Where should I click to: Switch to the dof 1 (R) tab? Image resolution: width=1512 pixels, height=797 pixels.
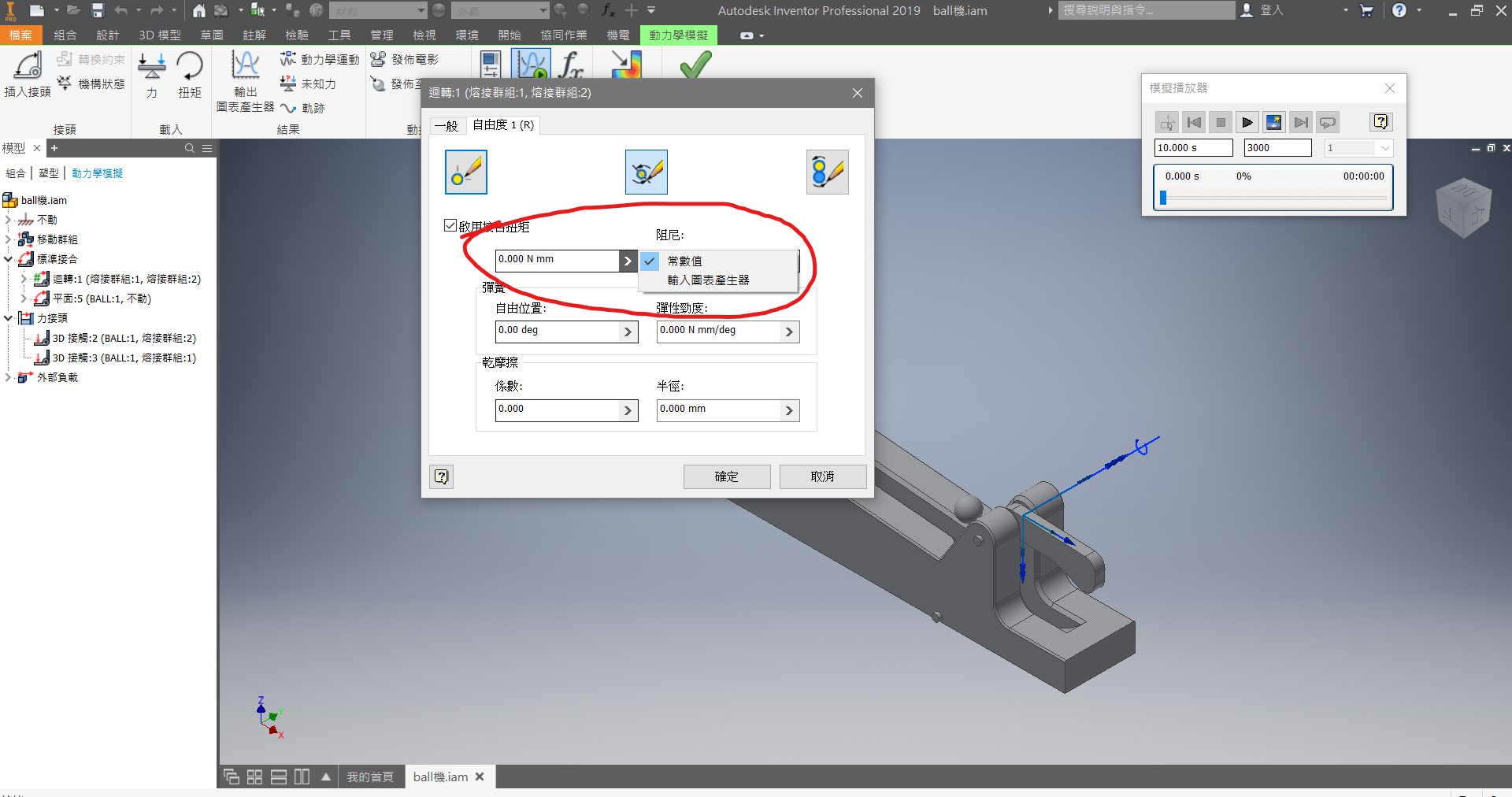click(503, 124)
